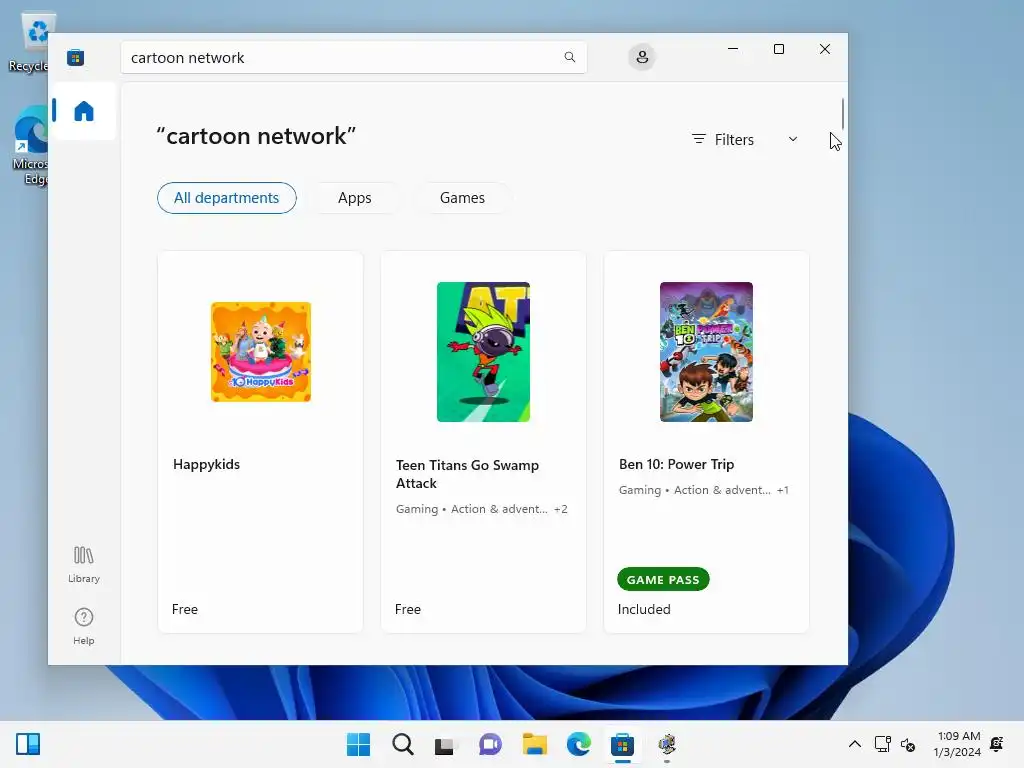This screenshot has width=1024, height=768.
Task: Click the Ben 10: Power Trip cover art
Action: [706, 352]
